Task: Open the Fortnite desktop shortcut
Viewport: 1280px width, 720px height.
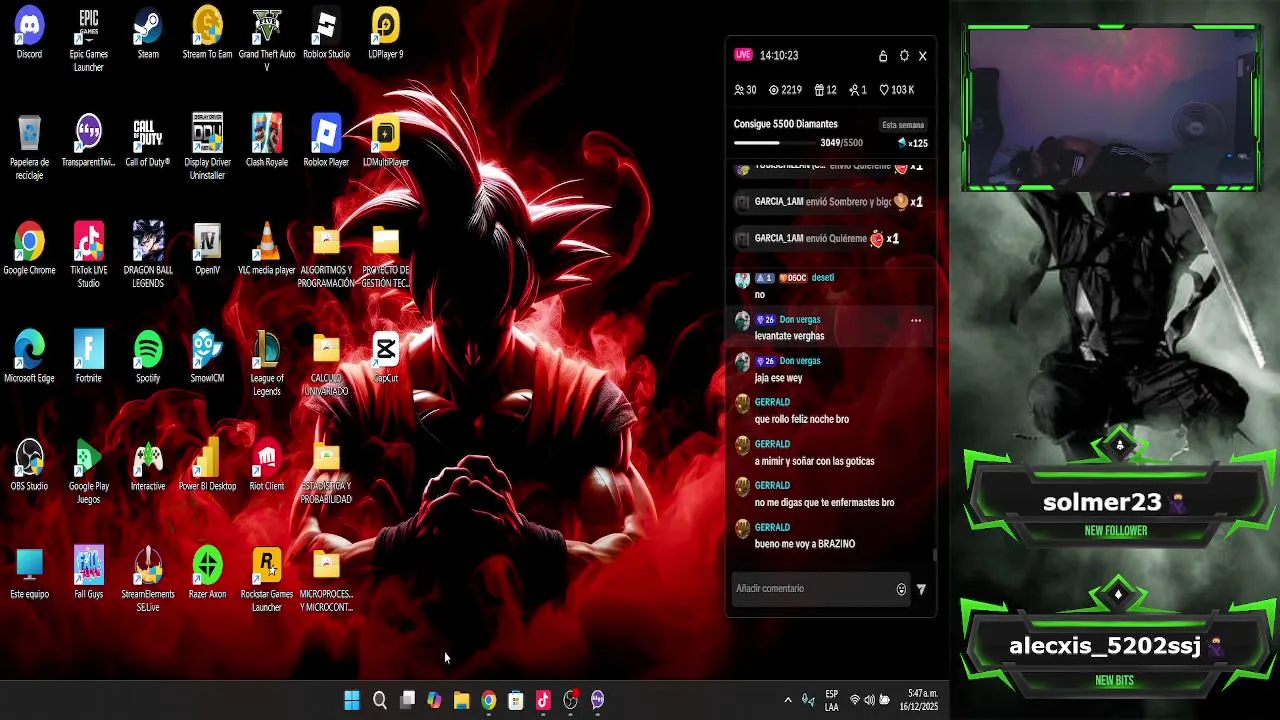Action: click(89, 358)
